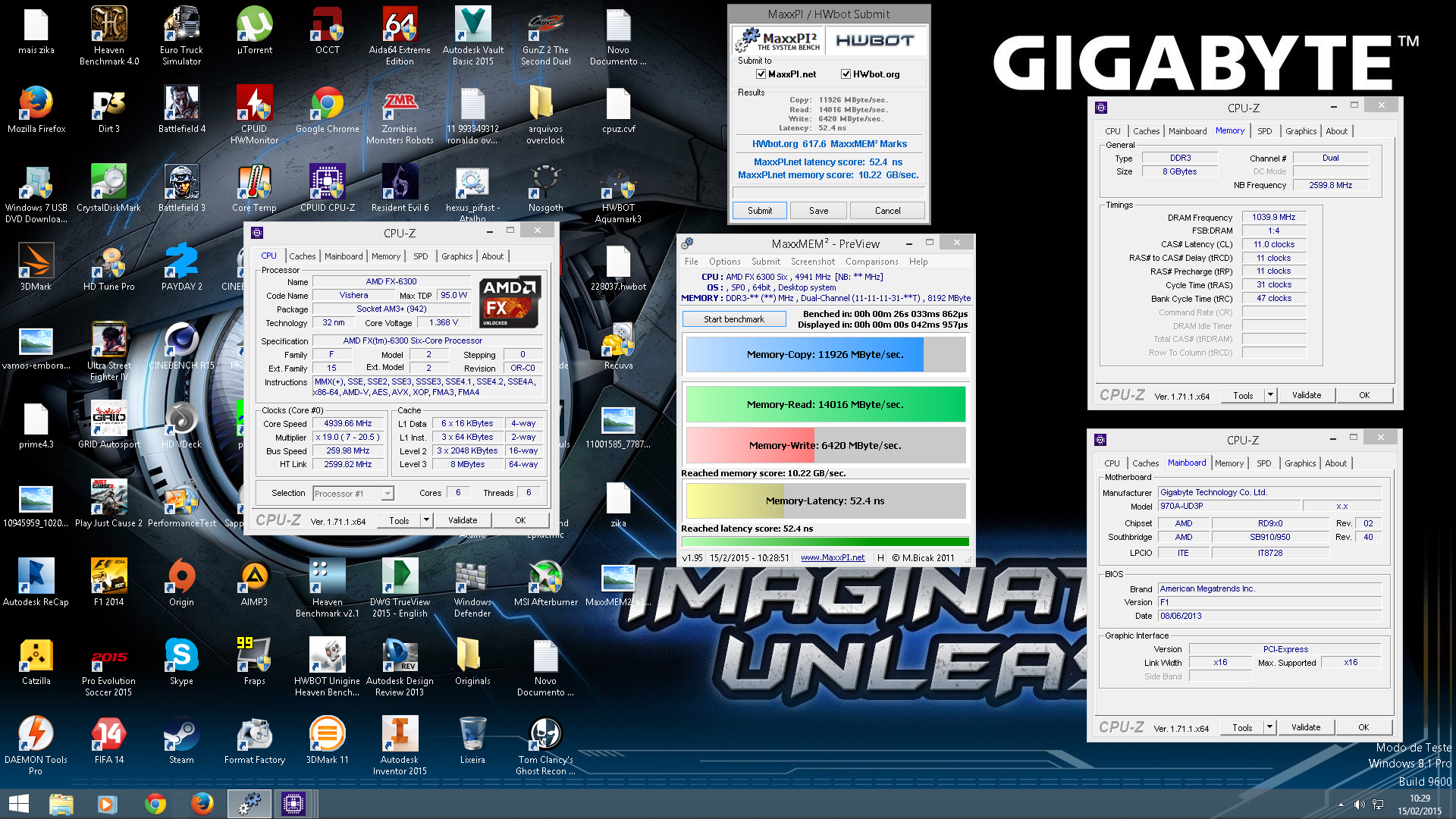Click Validate in Memory CPU-Z window

click(1307, 395)
